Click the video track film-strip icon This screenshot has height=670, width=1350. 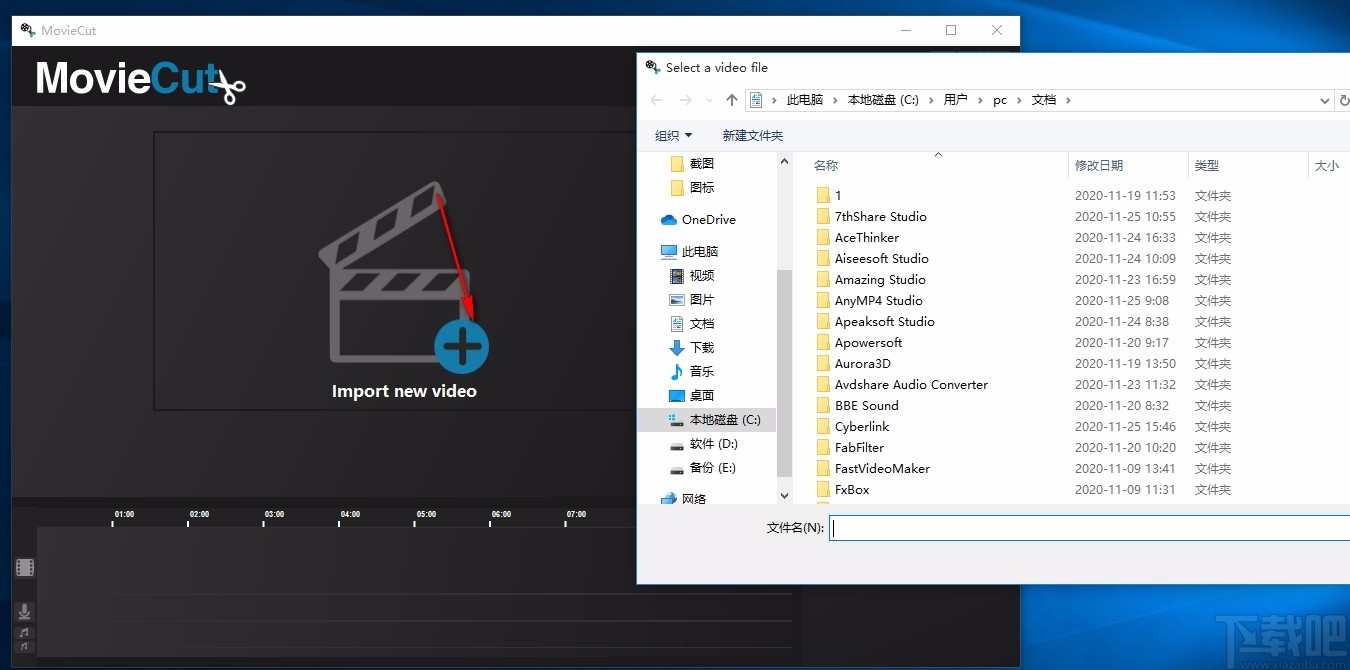point(25,568)
